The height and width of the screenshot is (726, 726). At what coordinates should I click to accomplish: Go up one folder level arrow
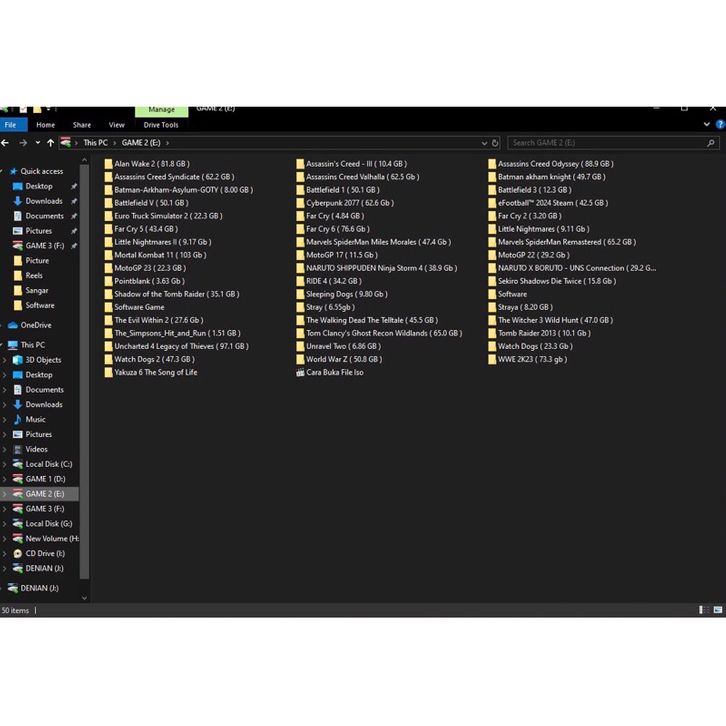[x=50, y=143]
